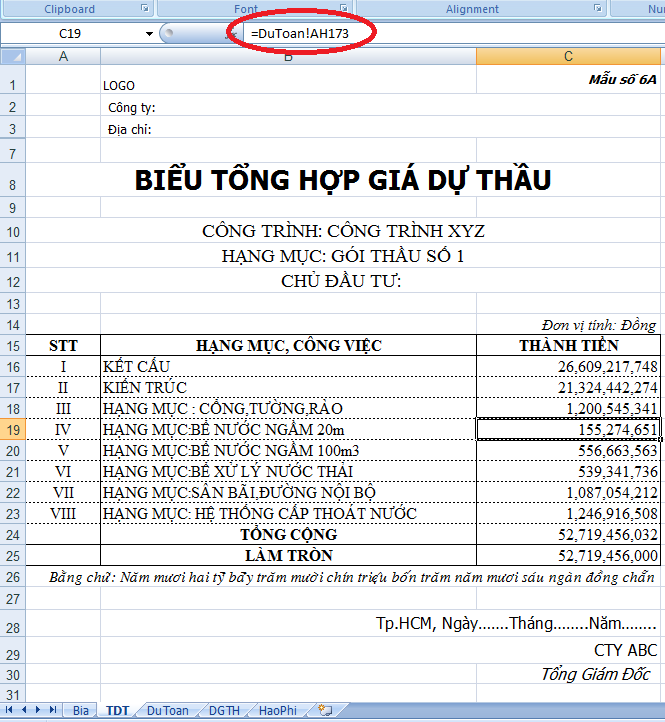Select the BỂ NƯỚC NGẦM 100m3 cell

[288, 450]
